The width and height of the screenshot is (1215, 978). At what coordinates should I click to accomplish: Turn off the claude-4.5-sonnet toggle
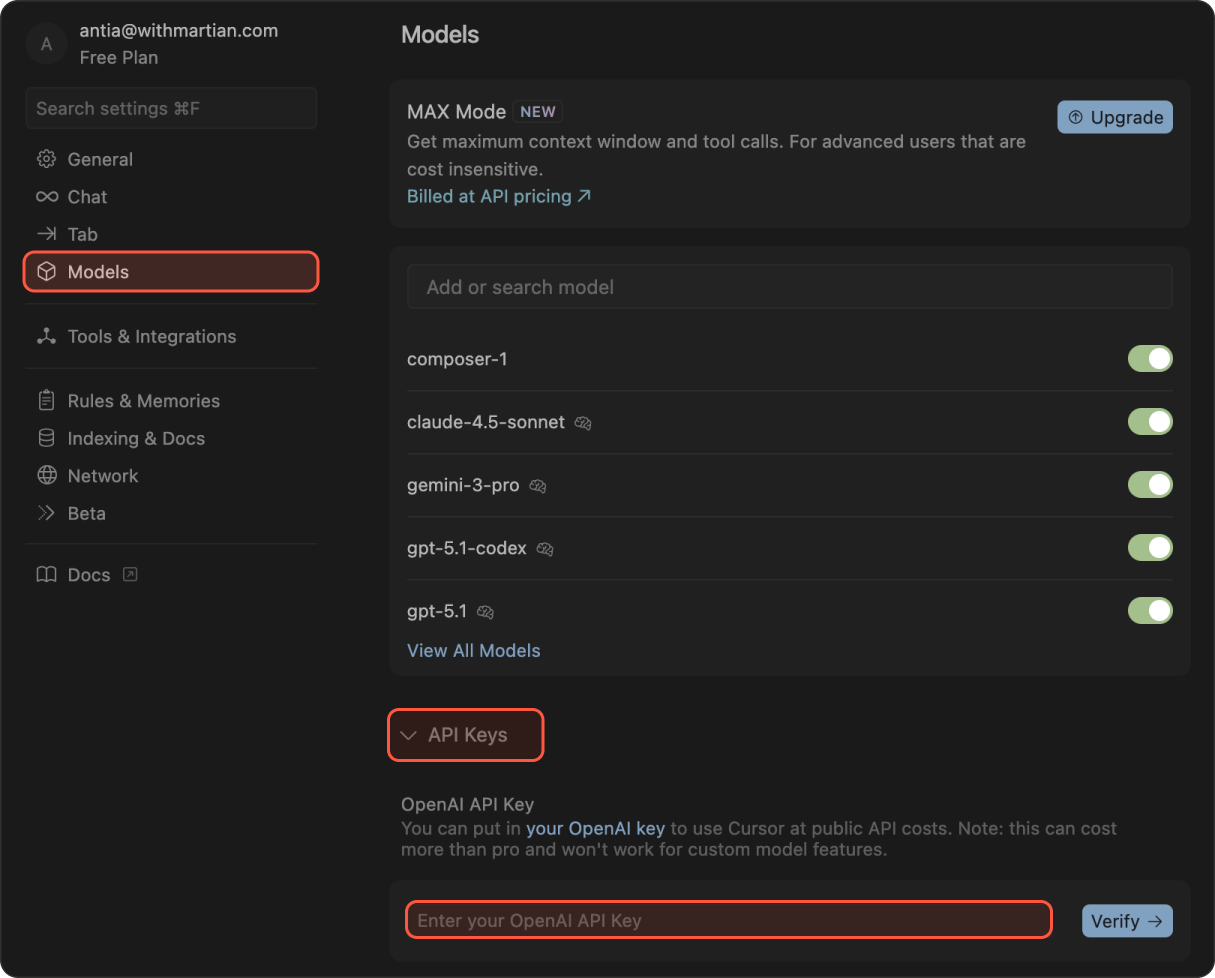coord(1149,422)
